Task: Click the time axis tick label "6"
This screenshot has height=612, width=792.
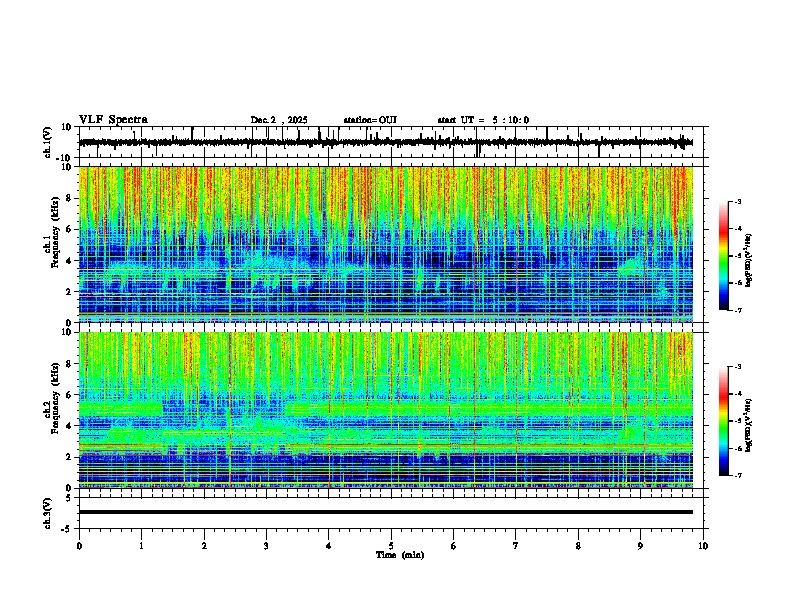Action: (x=454, y=546)
